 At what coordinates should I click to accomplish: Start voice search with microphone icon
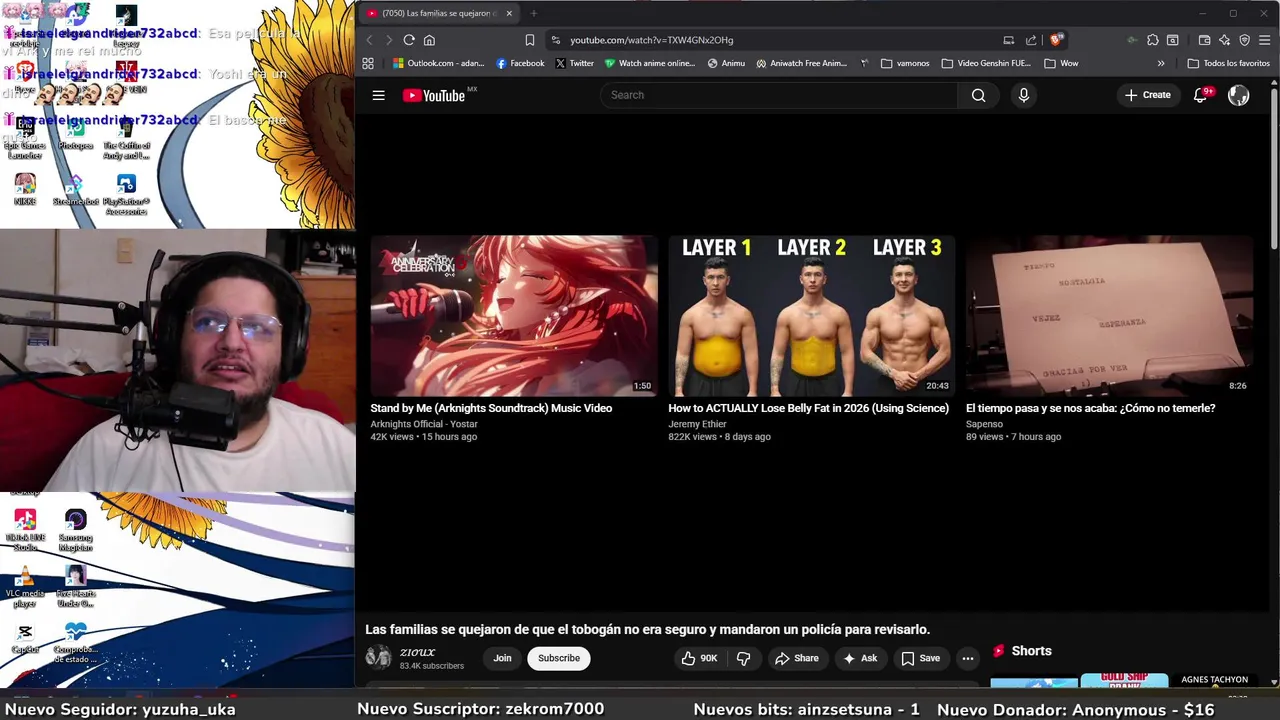pos(1023,95)
